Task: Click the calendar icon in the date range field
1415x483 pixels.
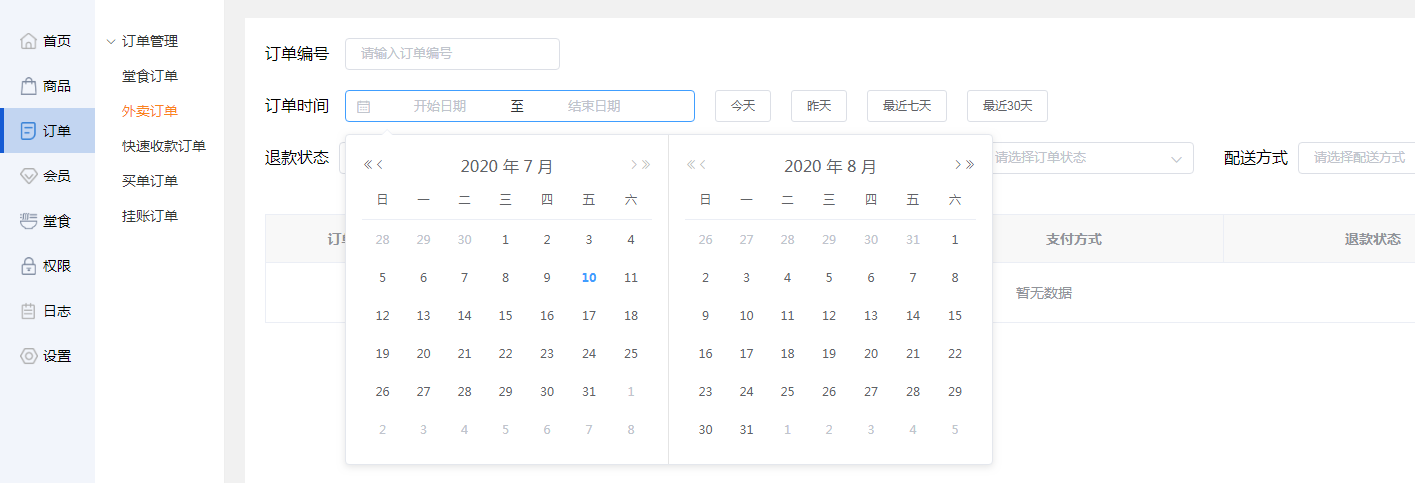Action: (x=364, y=106)
